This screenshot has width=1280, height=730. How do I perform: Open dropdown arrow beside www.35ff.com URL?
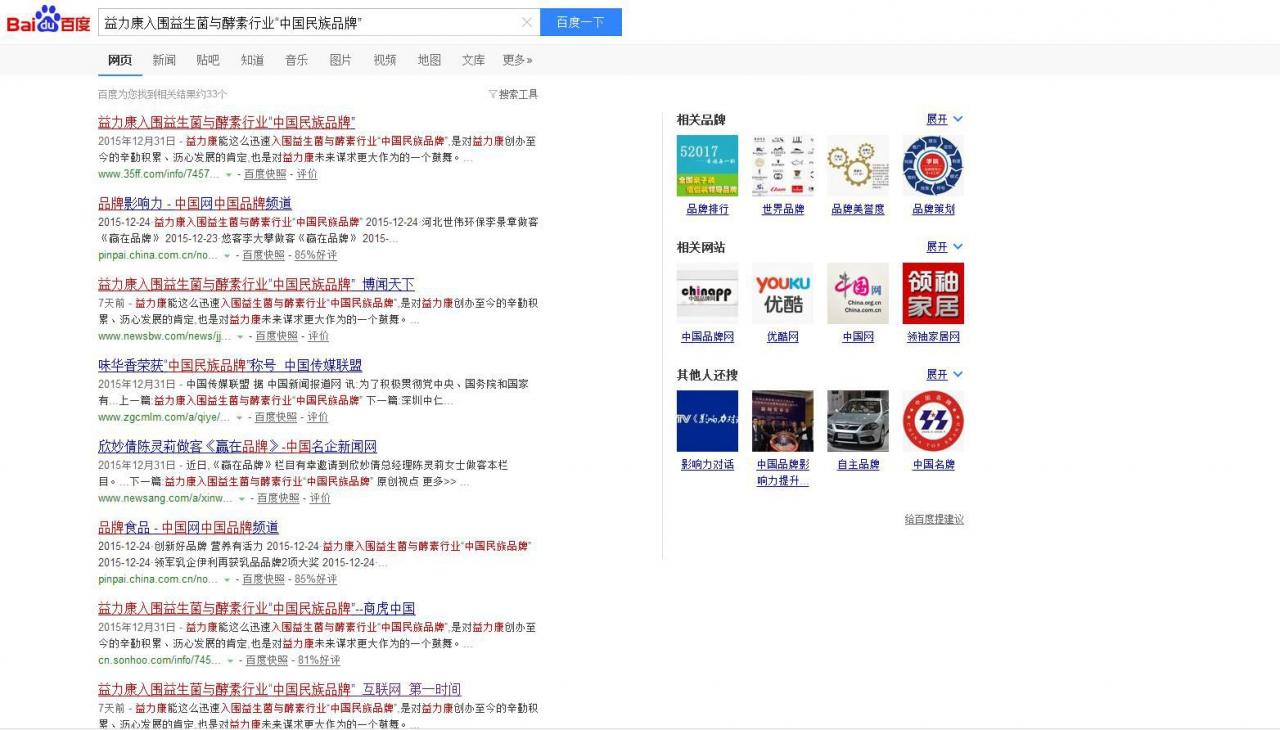click(228, 174)
